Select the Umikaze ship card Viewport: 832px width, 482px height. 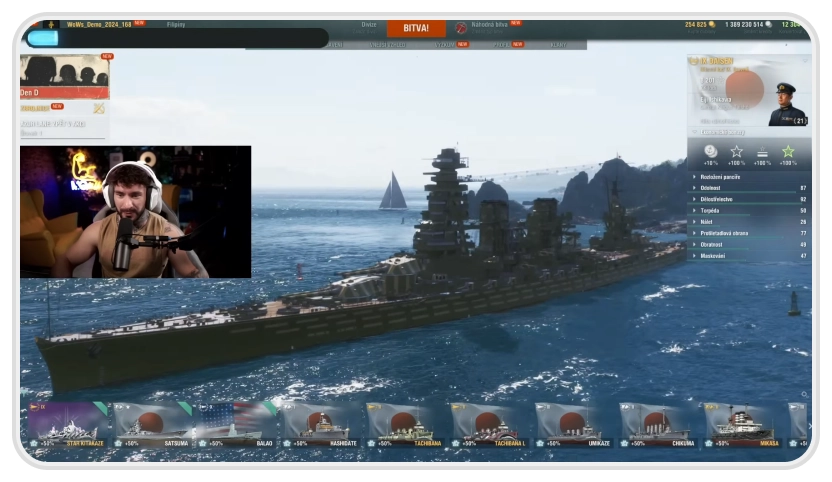tap(575, 425)
